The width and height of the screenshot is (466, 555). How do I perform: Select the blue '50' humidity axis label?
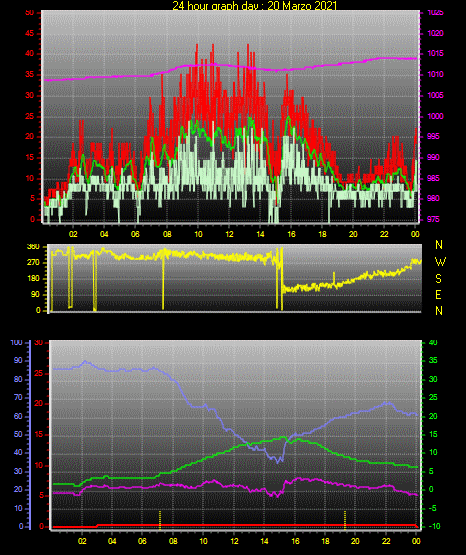coord(18,434)
